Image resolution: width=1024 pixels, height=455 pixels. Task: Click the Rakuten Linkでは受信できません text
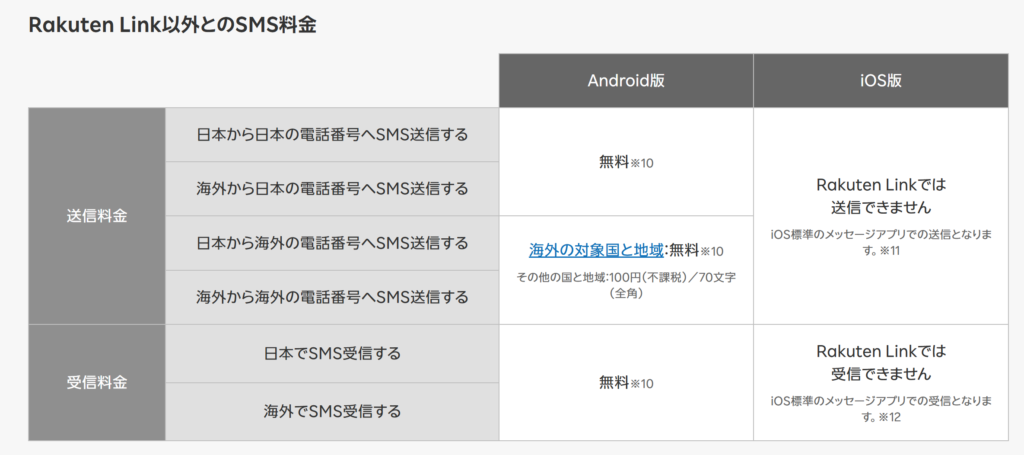coord(881,363)
